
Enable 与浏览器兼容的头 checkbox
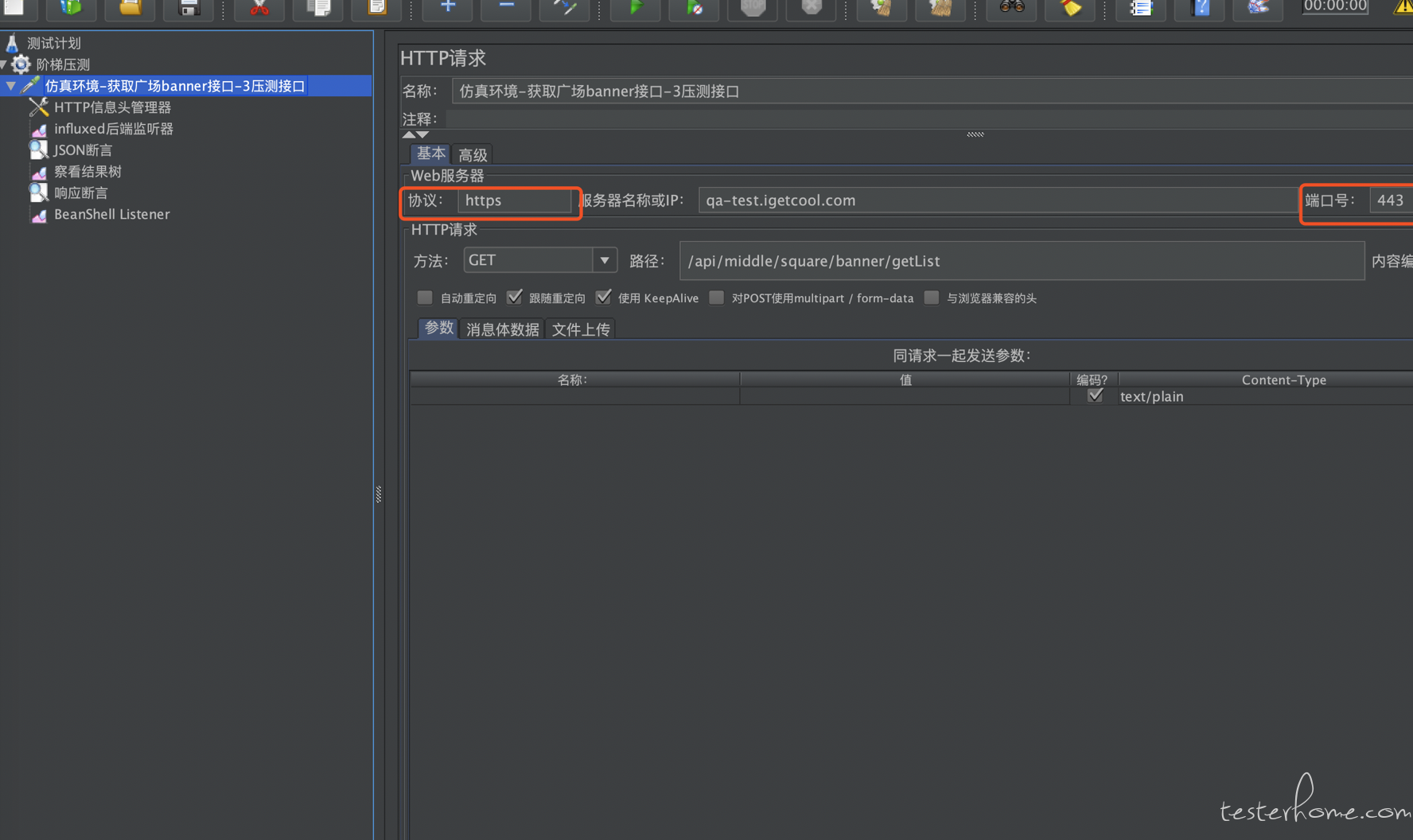tap(932, 297)
